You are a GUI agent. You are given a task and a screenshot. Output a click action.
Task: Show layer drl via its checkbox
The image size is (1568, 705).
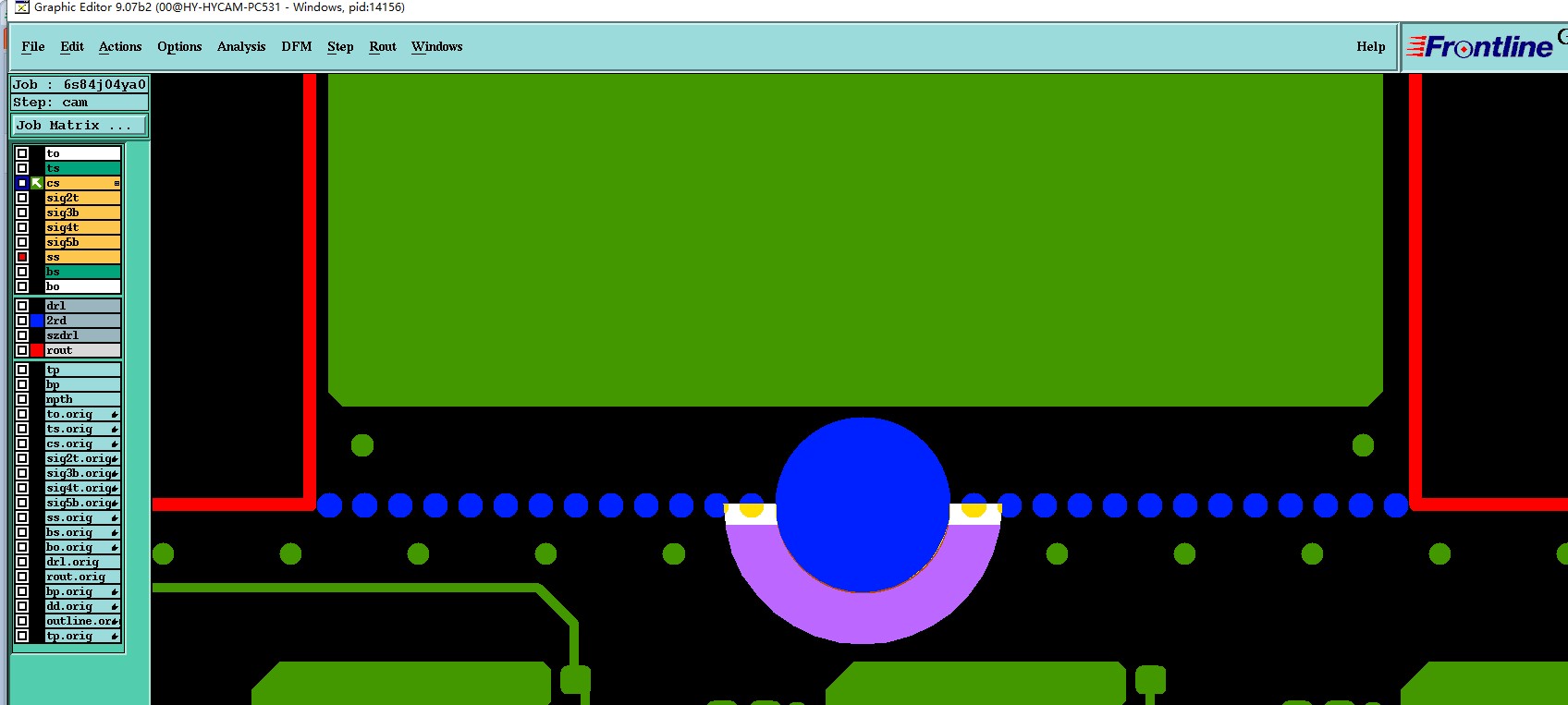tap(22, 306)
